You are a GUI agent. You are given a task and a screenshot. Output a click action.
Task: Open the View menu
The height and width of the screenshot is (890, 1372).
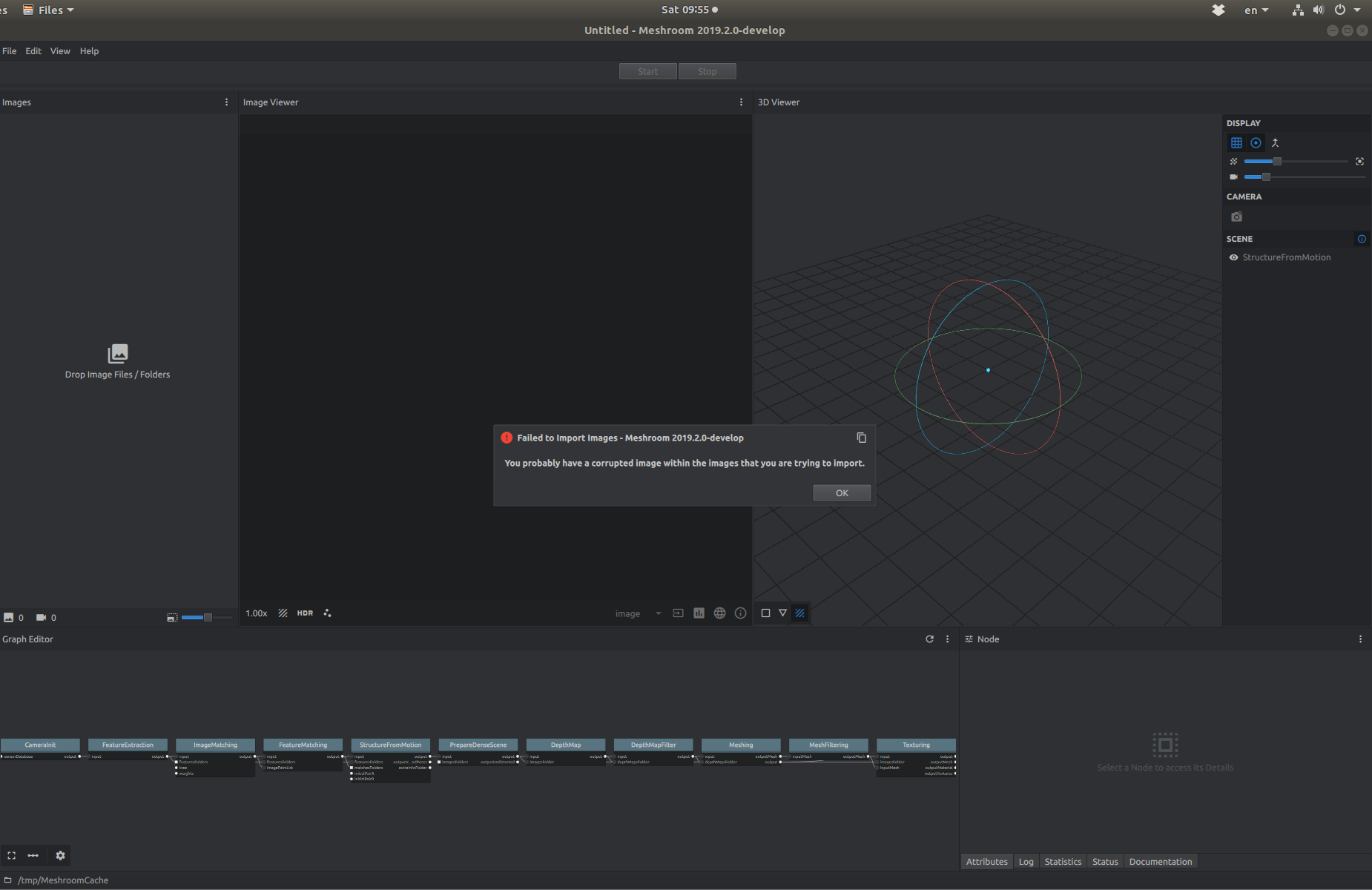coord(60,51)
